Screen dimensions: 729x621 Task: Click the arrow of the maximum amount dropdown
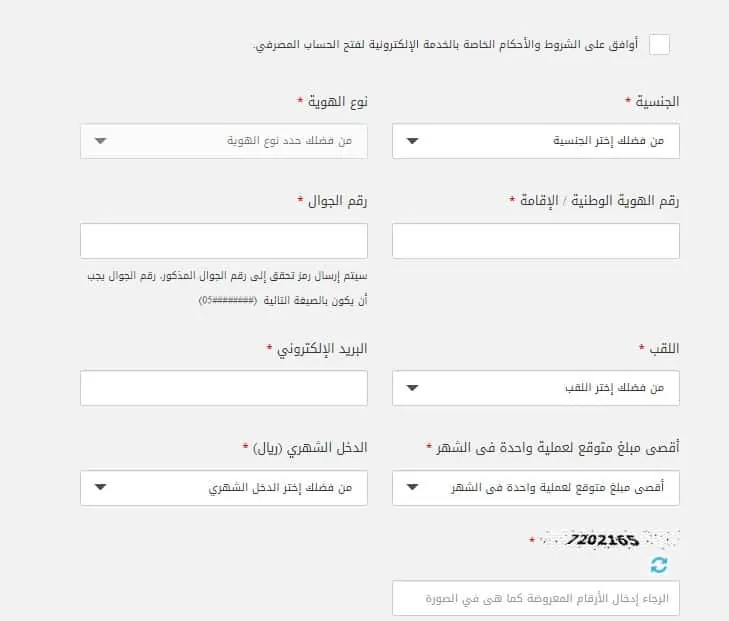tap(412, 488)
